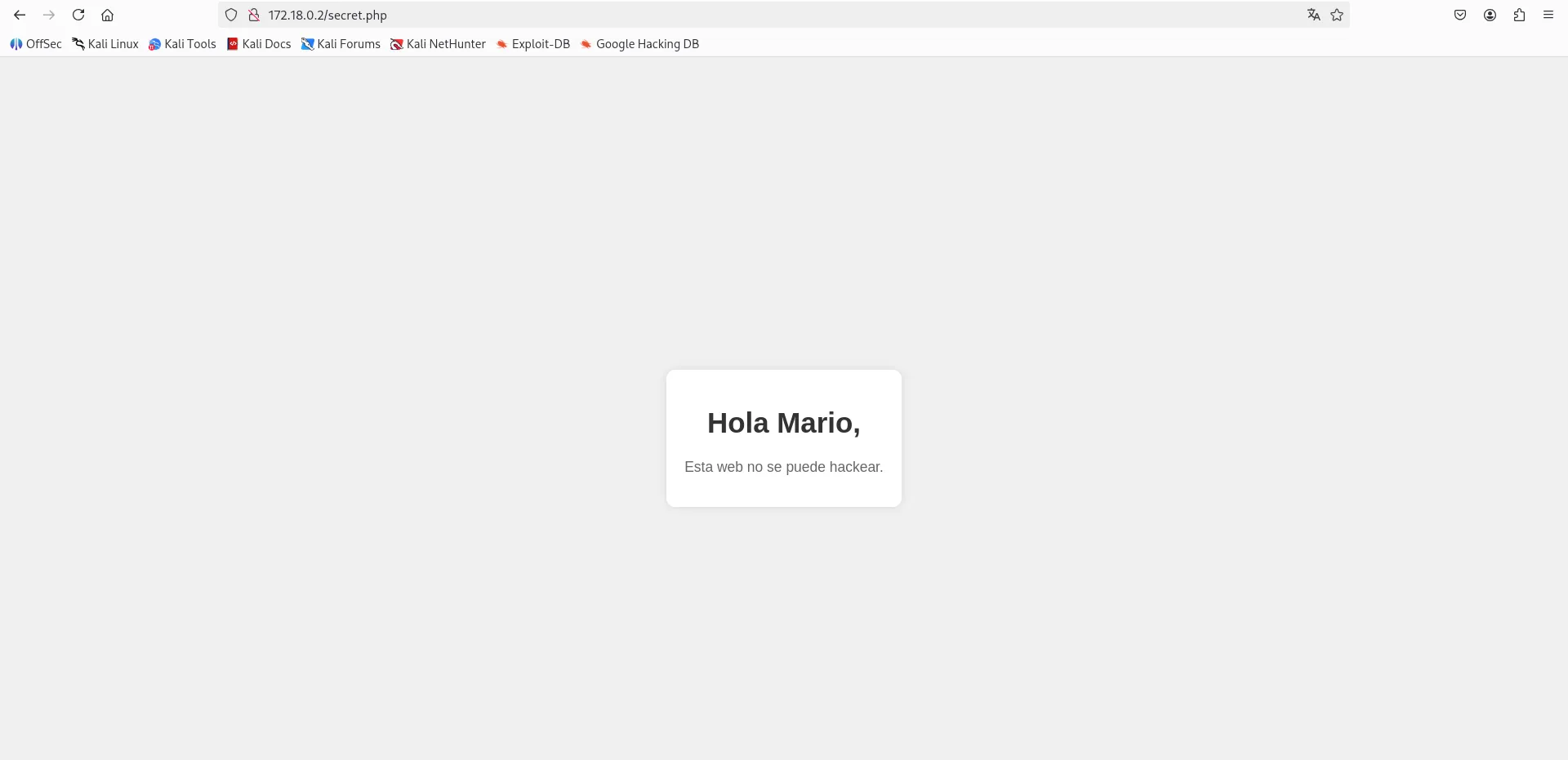Click the forward navigation arrow
Screen dimensions: 1568x760
(49, 15)
